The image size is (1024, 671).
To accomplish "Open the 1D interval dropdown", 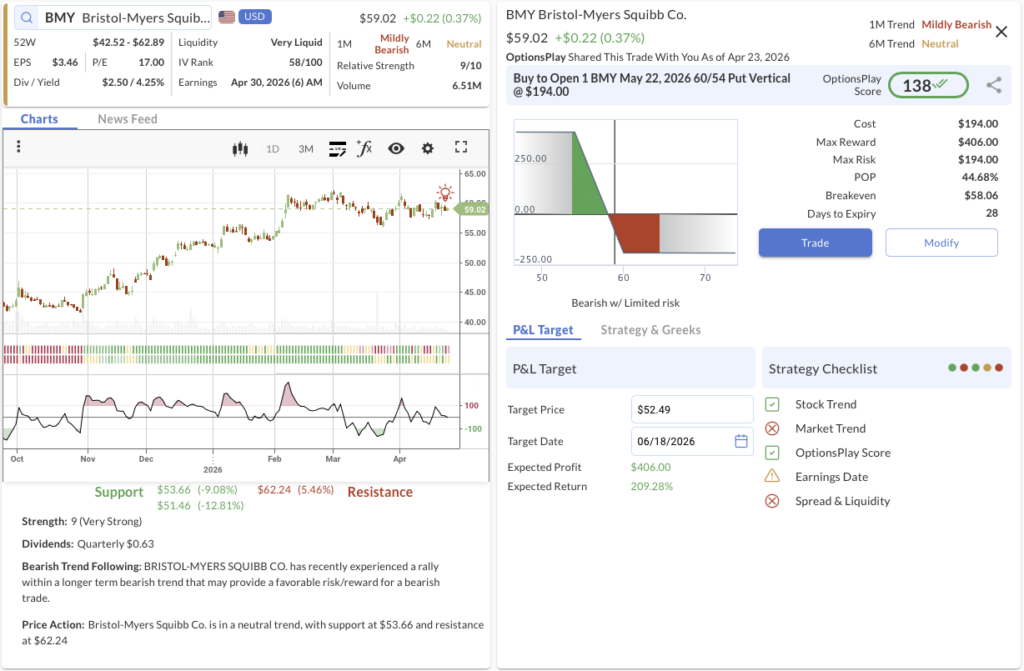I will point(272,149).
